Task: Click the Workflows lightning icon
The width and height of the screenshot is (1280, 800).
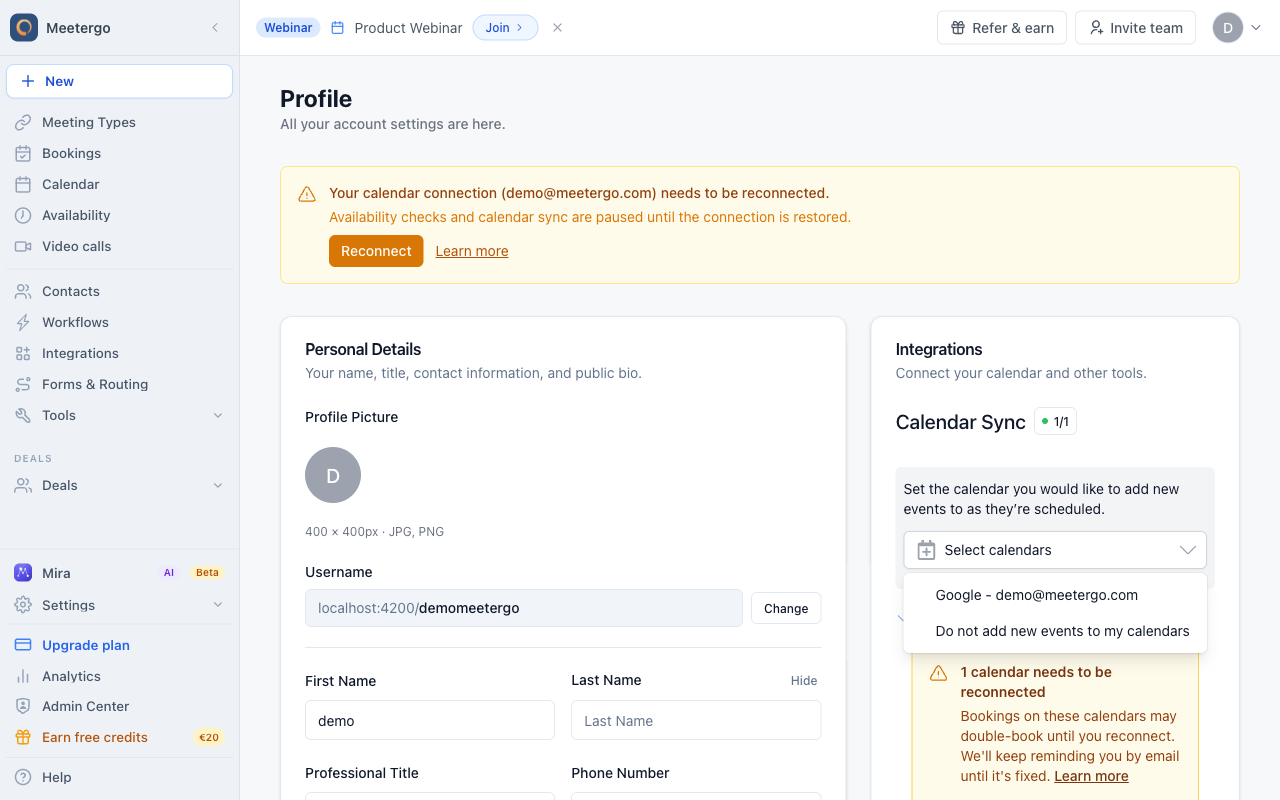Action: point(23,322)
